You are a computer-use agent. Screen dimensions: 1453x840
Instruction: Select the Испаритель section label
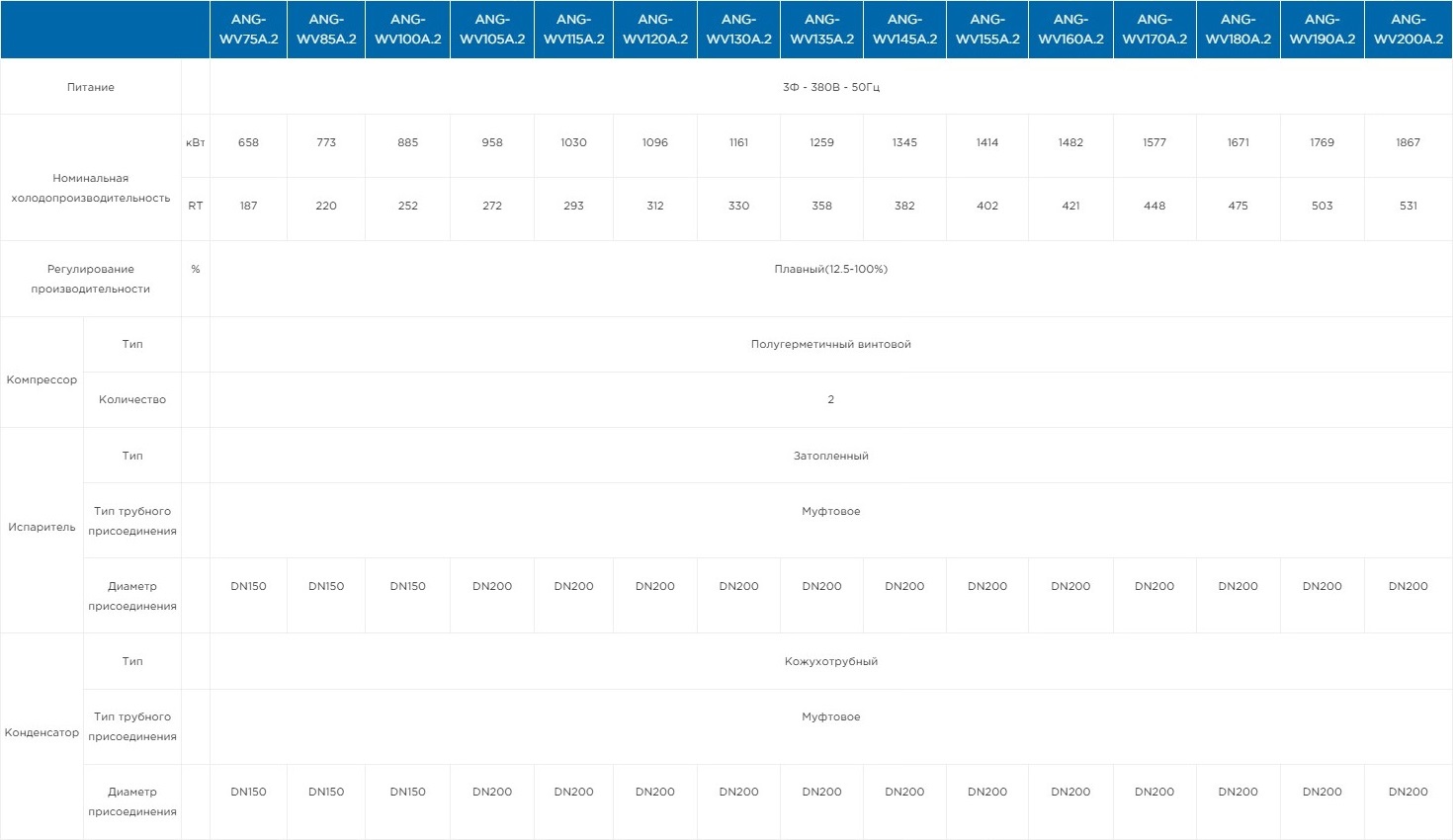42,527
